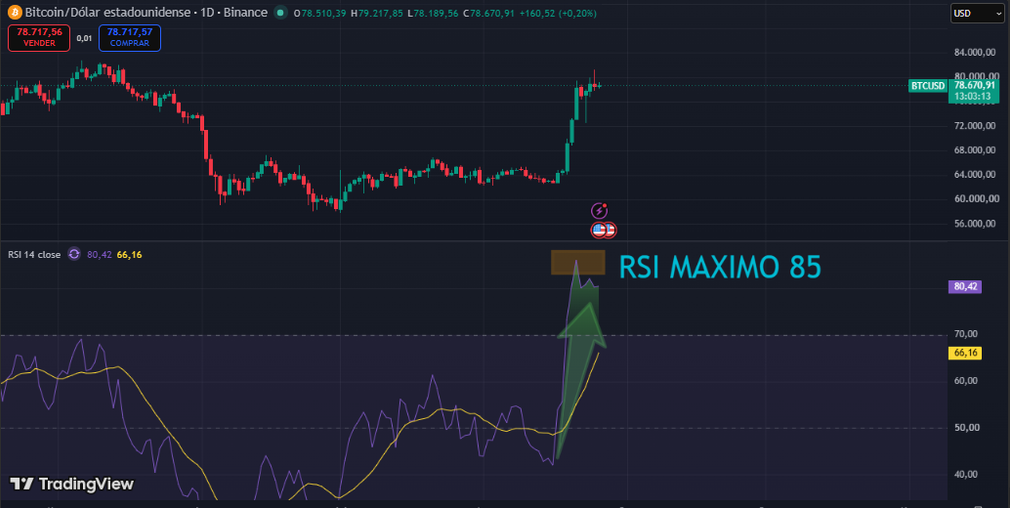Click the purple RSI indicator refresh icon
Viewport: 1010px width, 508px height.
coord(74,254)
